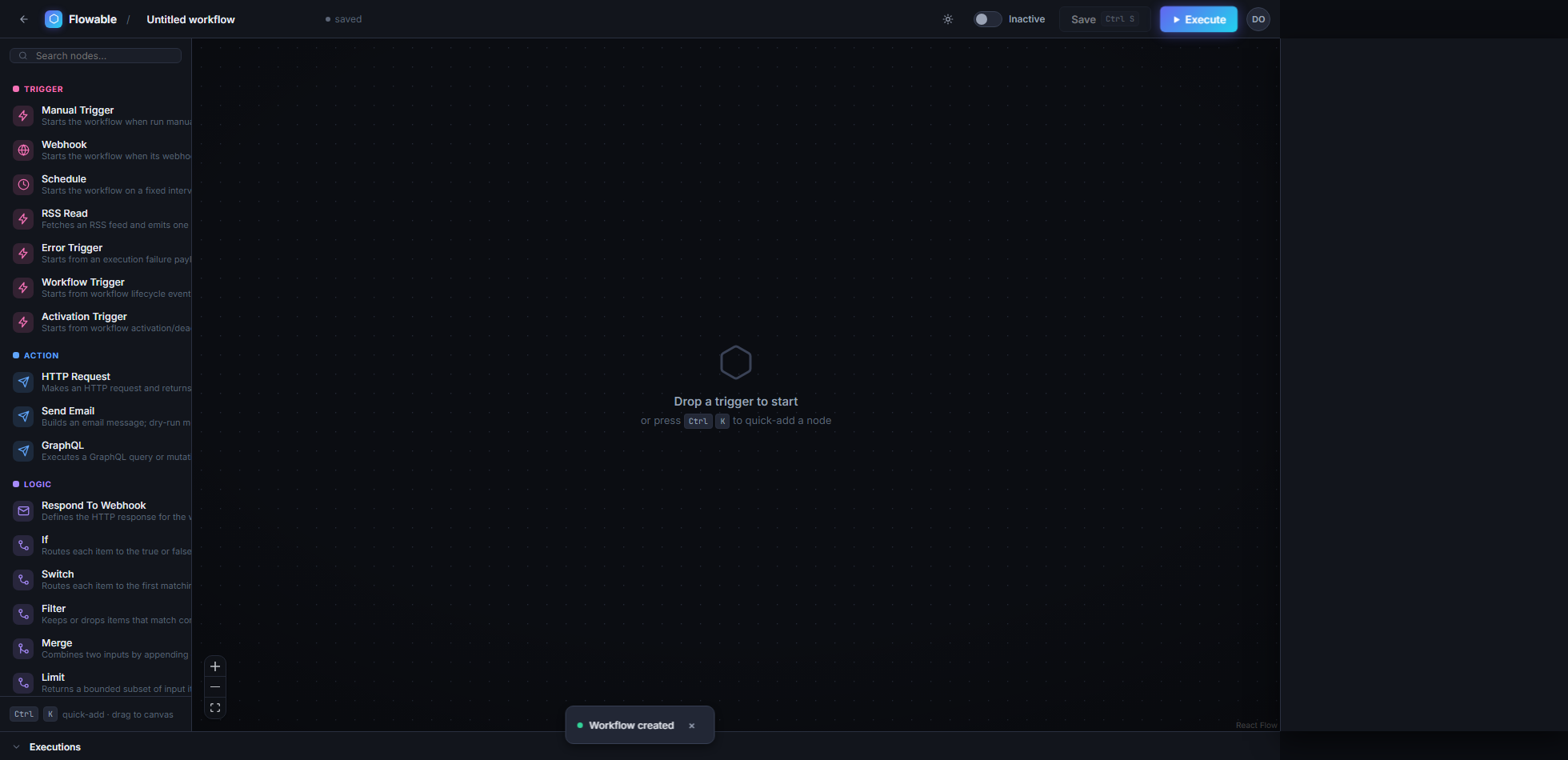1568x760 pixels.
Task: Toggle the workflow Inactive switch
Action: coord(987,19)
